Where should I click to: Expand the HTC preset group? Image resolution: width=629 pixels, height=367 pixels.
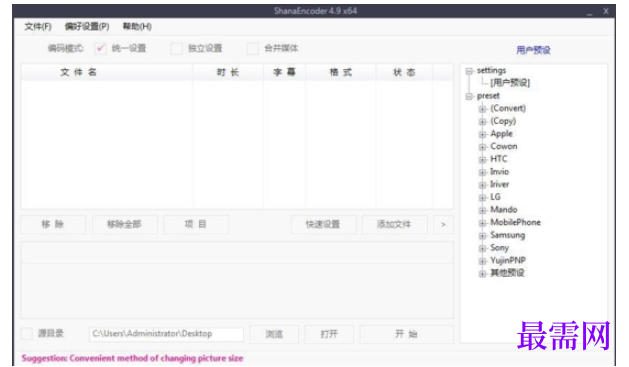click(x=482, y=160)
